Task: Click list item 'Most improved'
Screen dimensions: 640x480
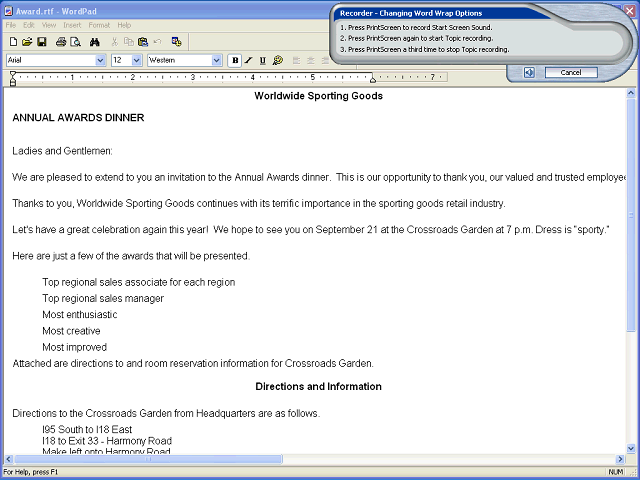Action: coord(74,347)
